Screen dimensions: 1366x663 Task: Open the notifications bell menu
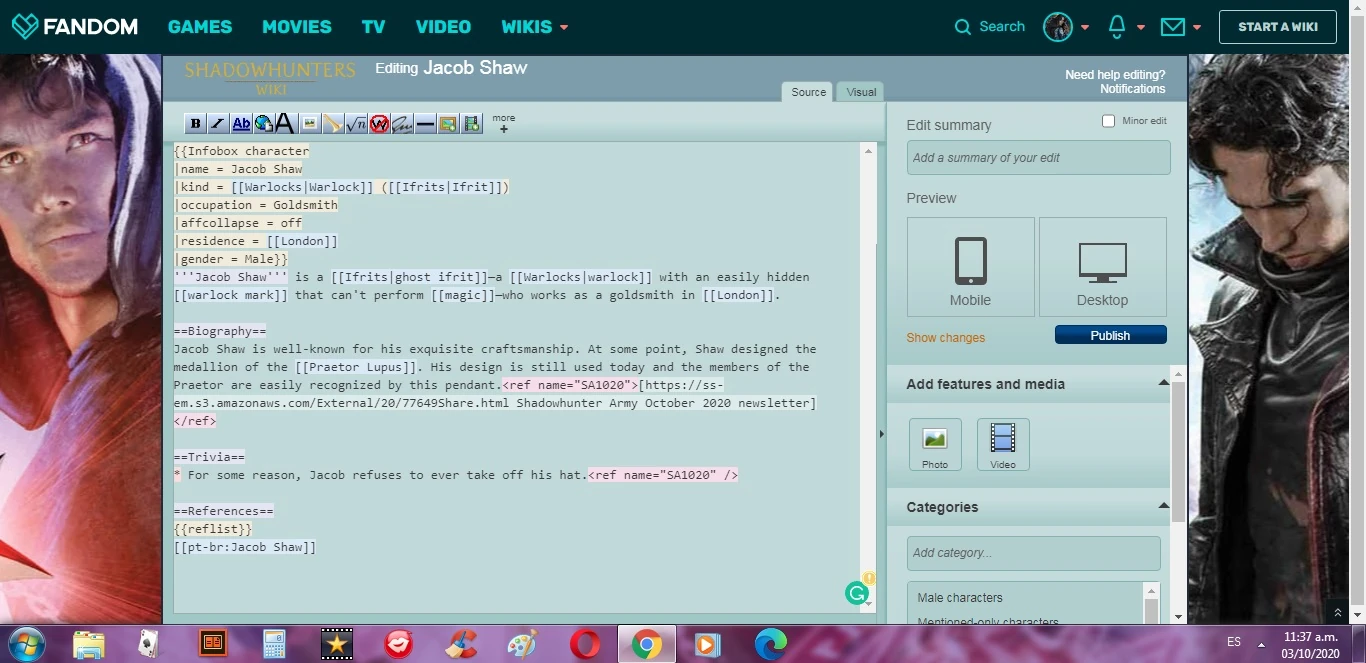[1118, 27]
